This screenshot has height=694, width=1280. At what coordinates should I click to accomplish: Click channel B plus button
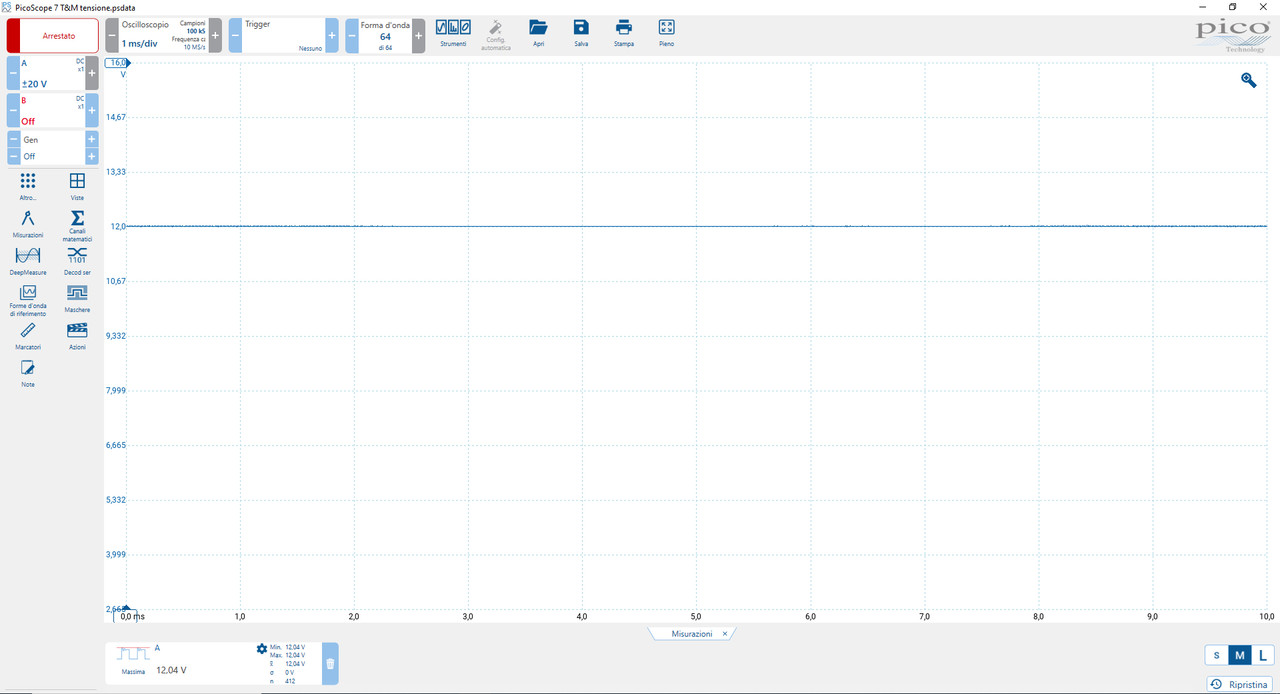pyautogui.click(x=92, y=110)
